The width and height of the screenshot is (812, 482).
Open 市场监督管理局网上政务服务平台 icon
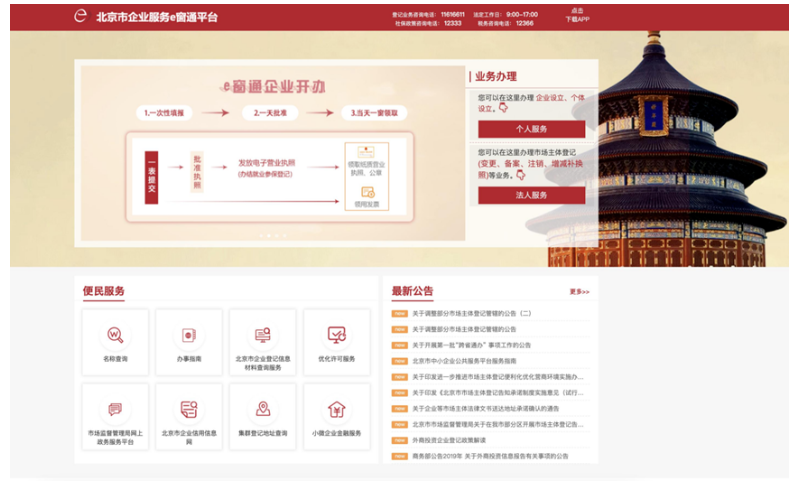coord(116,410)
